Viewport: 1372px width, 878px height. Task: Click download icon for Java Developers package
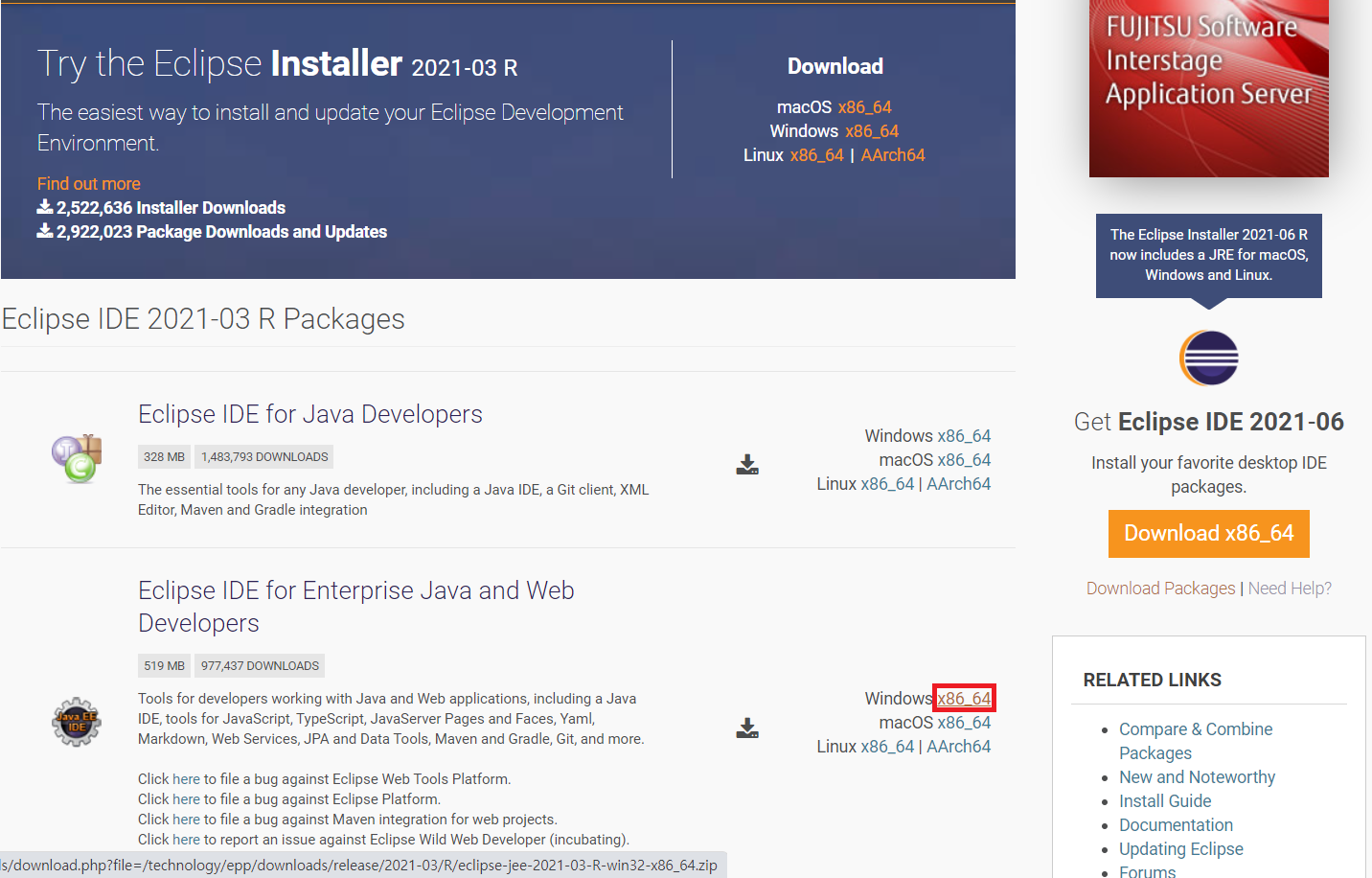coord(747,465)
